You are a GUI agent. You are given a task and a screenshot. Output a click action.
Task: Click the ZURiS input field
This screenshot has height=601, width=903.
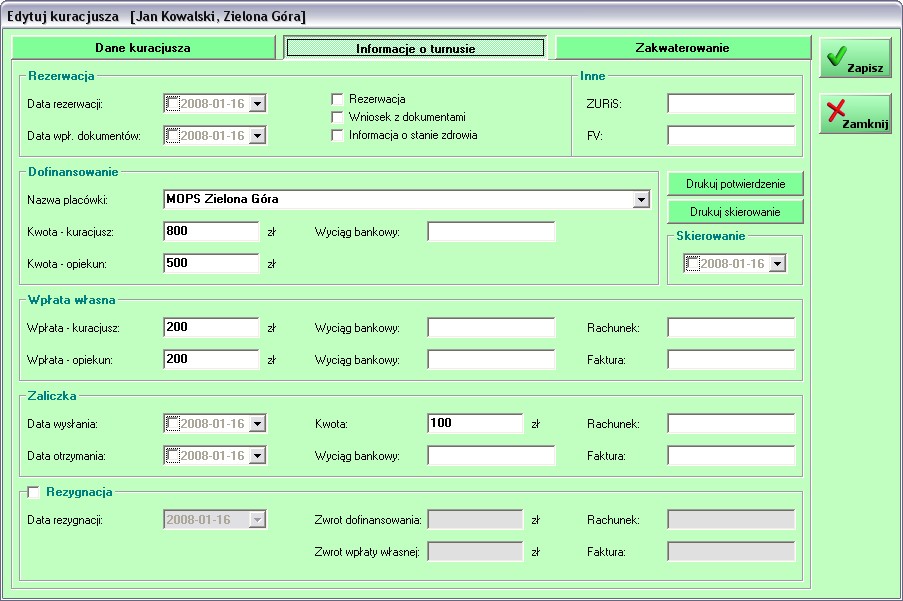[731, 104]
